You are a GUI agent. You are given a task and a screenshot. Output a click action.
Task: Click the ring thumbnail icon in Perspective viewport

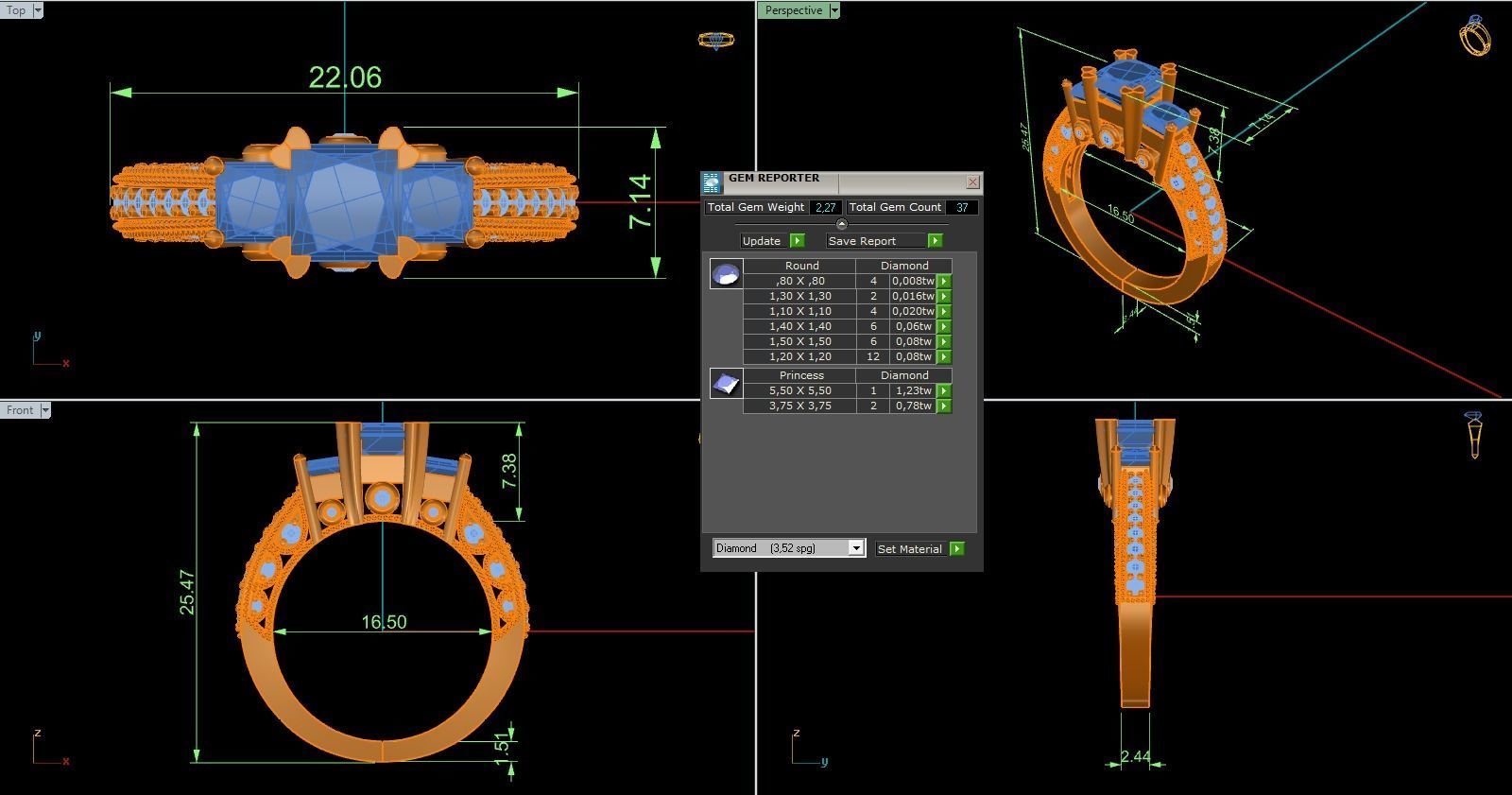[1475, 35]
